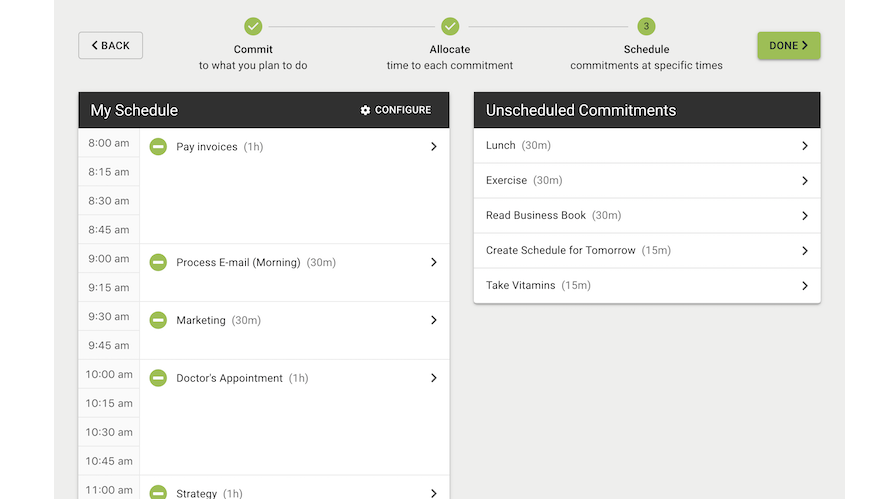
Task: Remove Pay invoices from schedule
Action: pos(158,147)
